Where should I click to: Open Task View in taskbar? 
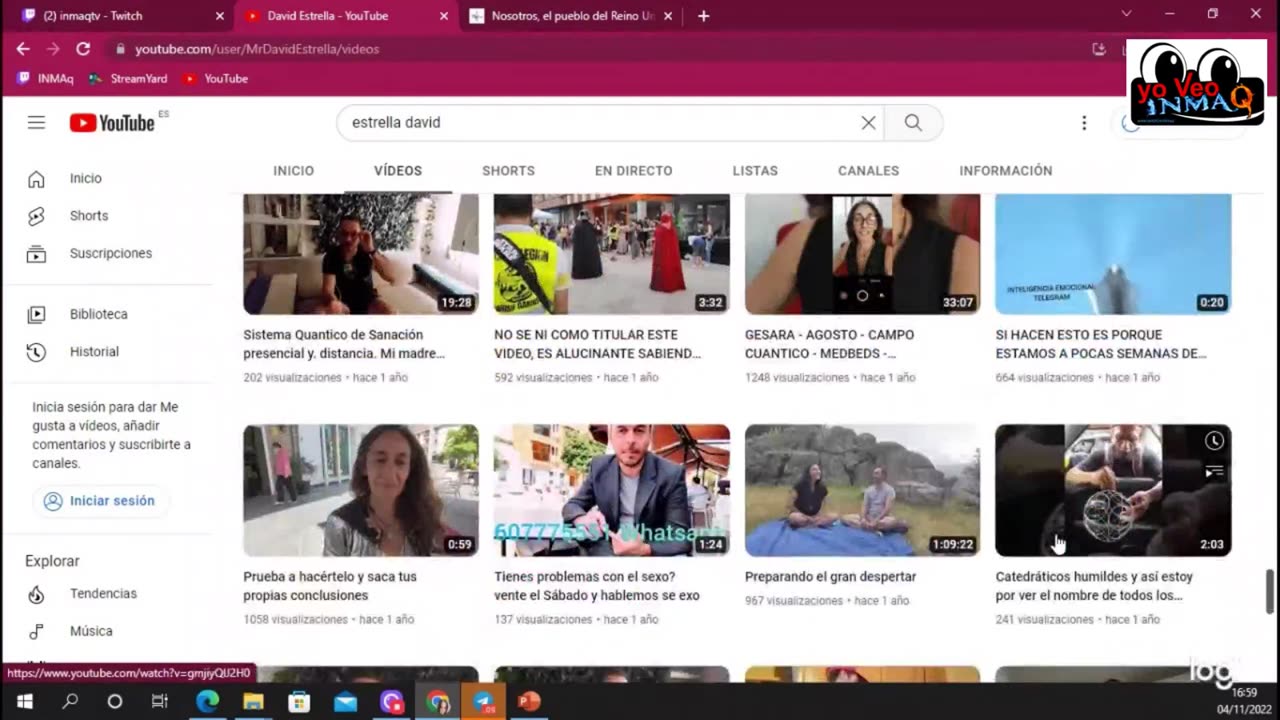[160, 702]
